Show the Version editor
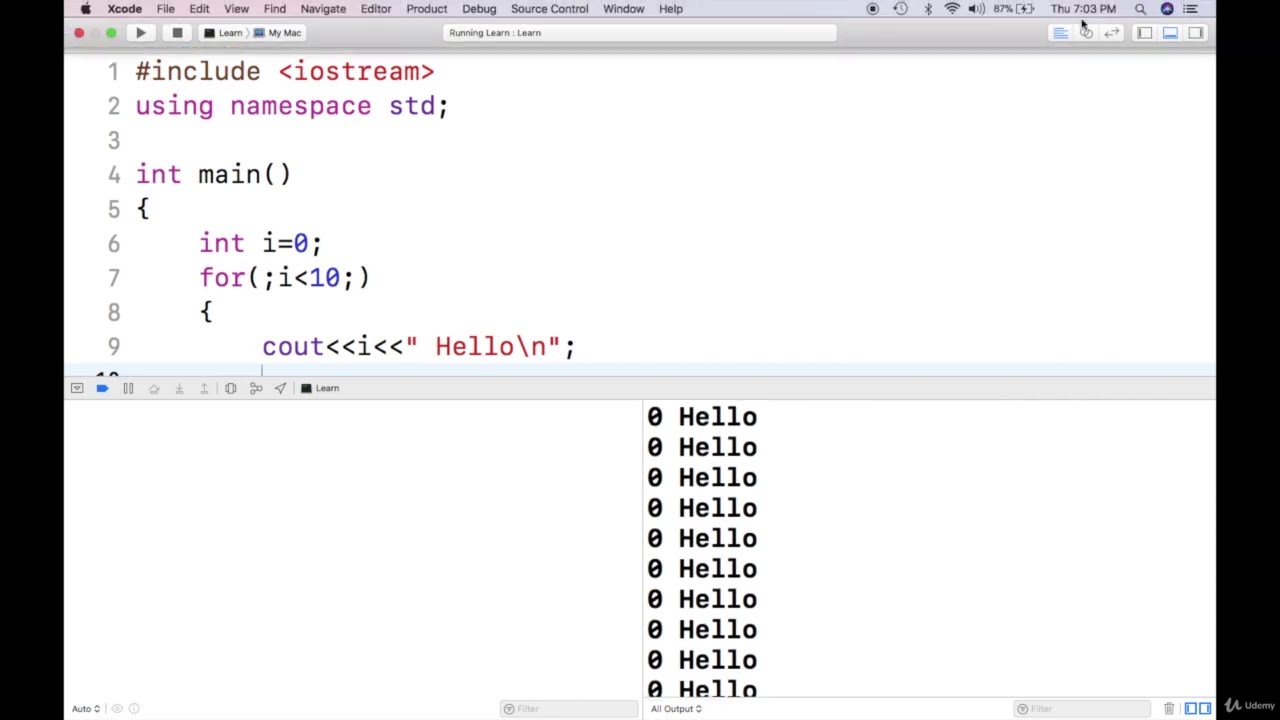This screenshot has width=1280, height=720. point(1112,33)
